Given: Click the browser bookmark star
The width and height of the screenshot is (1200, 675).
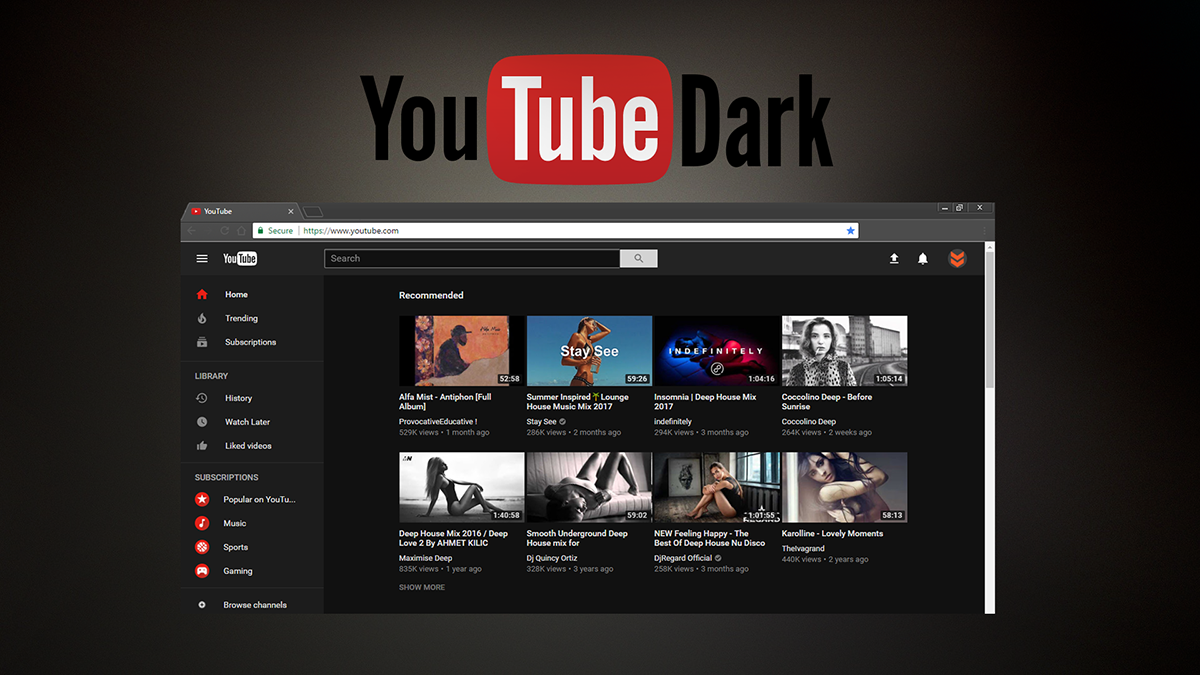Looking at the screenshot, I should pos(851,230).
